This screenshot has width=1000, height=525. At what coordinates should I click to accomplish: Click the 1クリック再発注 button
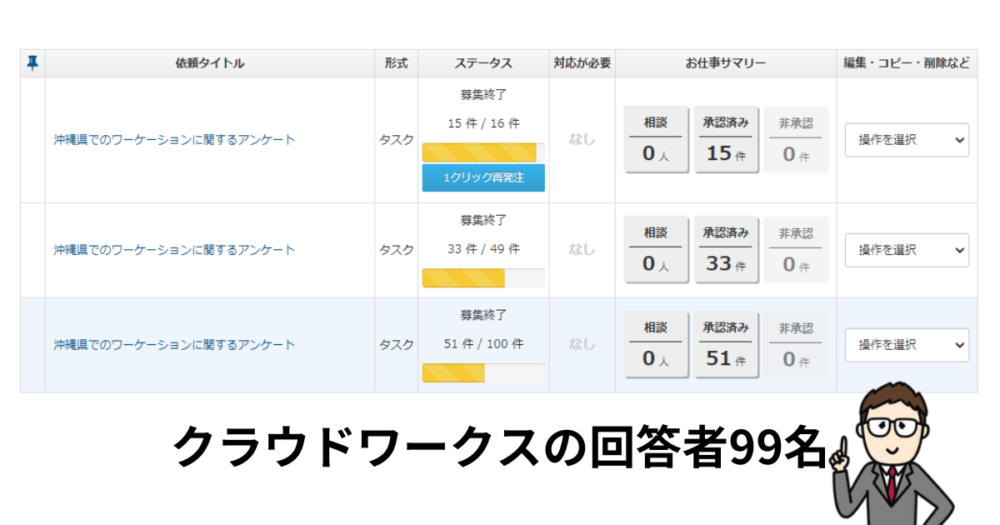click(483, 178)
